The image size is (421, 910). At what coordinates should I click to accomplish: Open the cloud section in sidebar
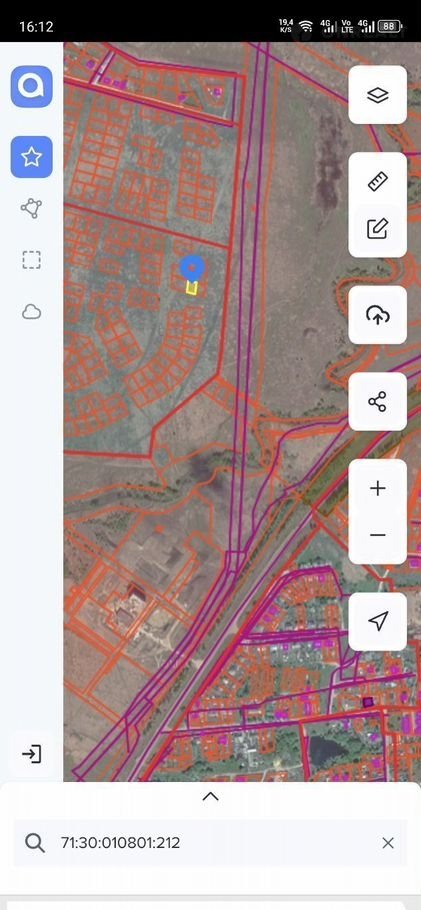31,312
